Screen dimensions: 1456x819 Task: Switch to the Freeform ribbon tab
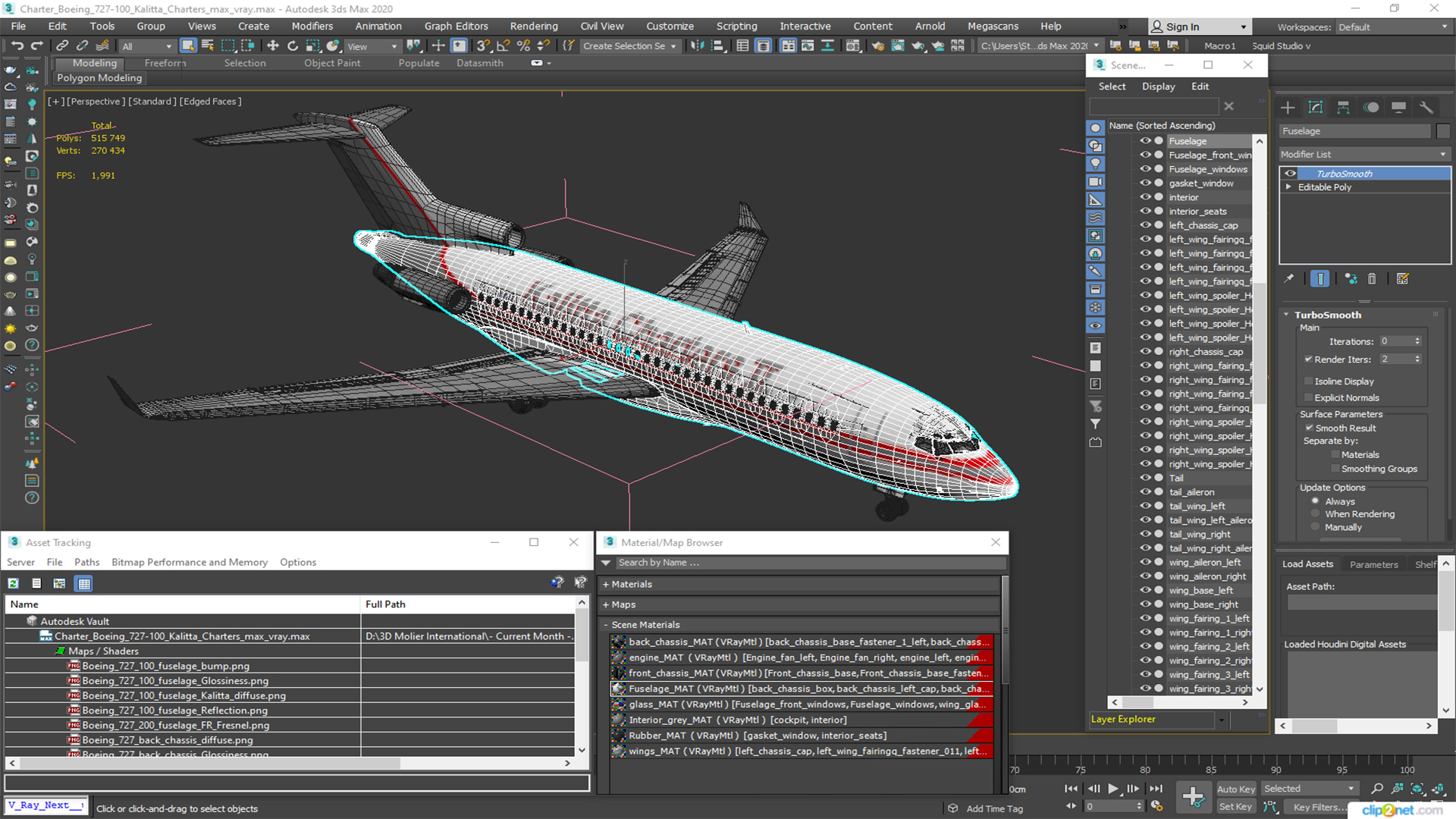point(165,63)
